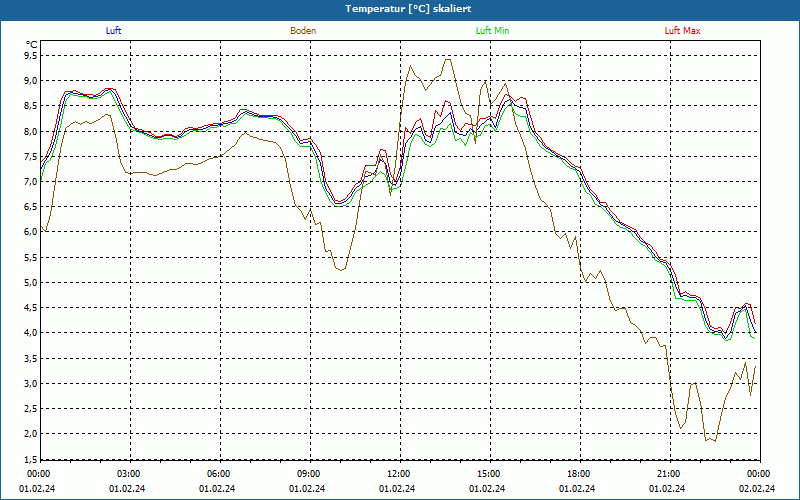Click the red Luft Max legend label

682,31
